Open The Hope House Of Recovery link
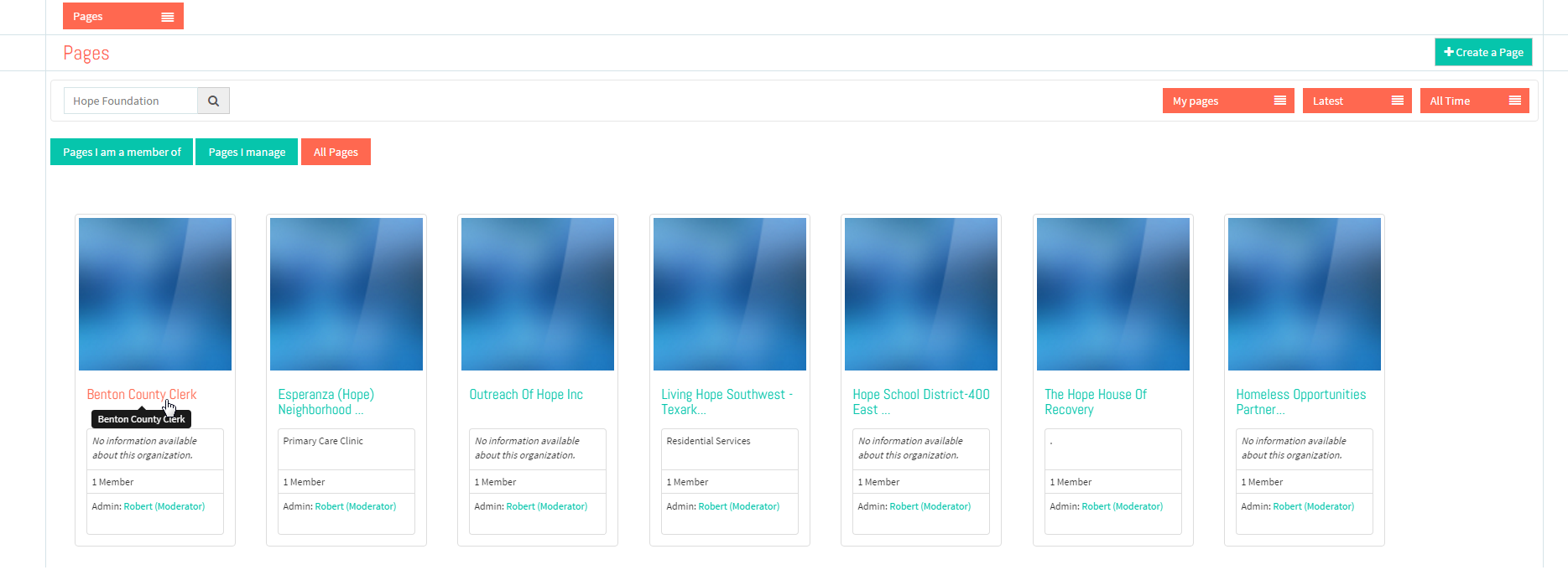 coord(1096,402)
